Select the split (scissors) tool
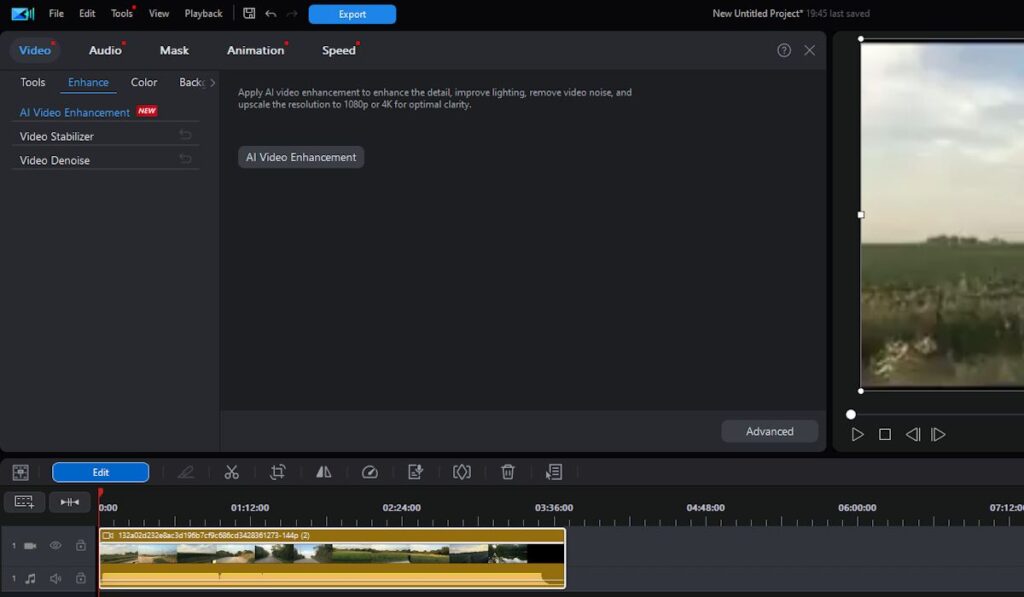 [232, 472]
